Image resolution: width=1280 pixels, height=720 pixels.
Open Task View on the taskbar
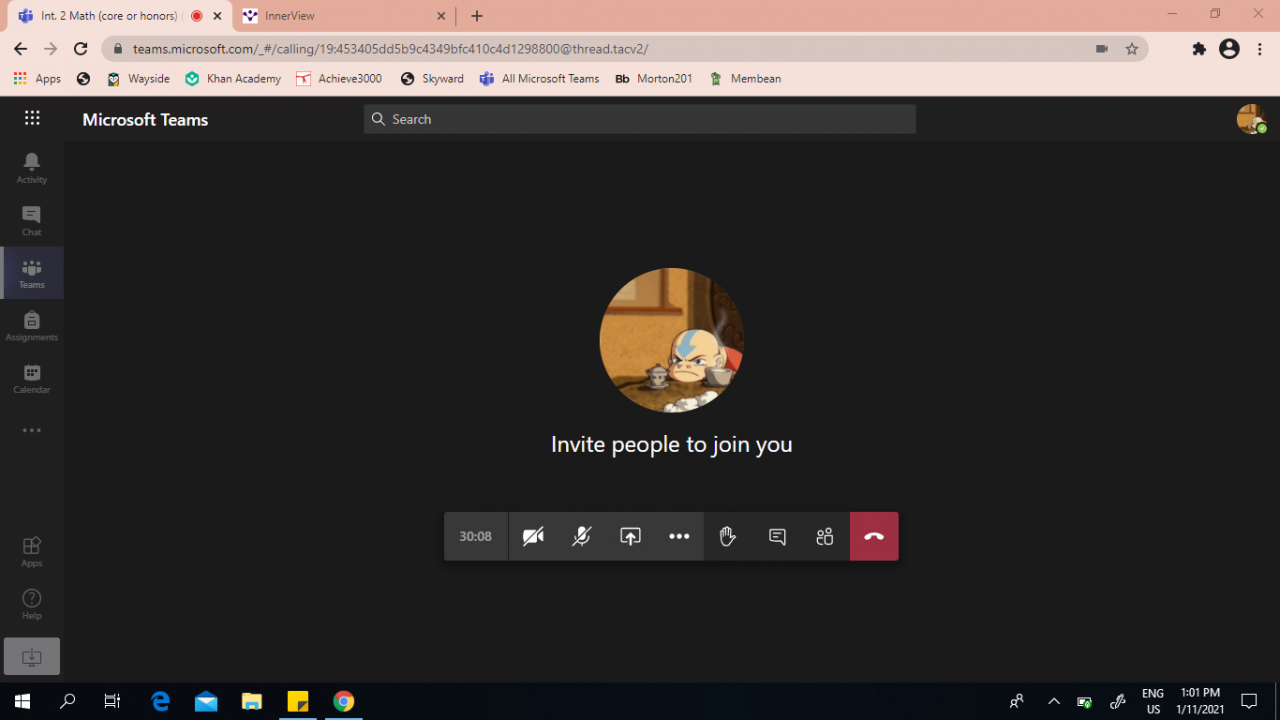coord(112,701)
